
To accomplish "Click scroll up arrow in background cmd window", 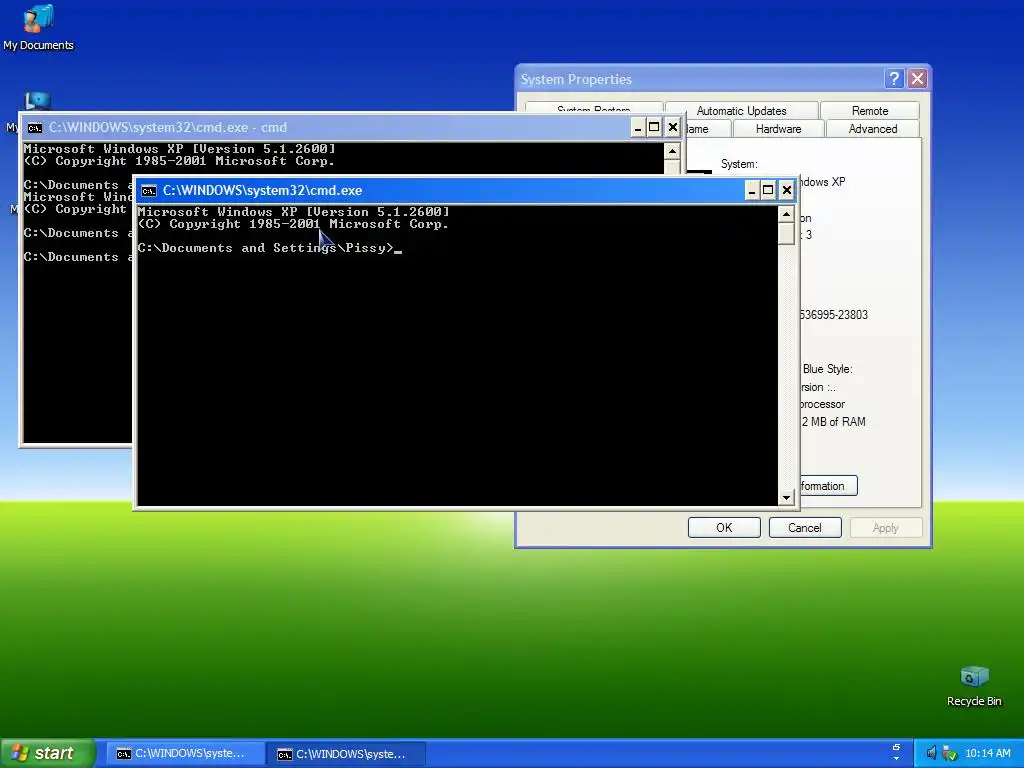I will pyautogui.click(x=672, y=152).
